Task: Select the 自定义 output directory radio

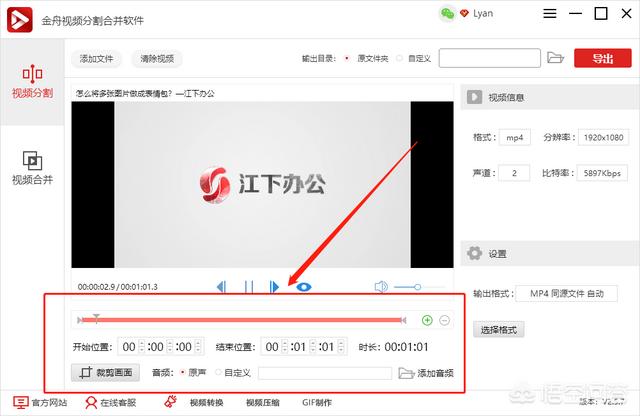Action: pyautogui.click(x=399, y=59)
